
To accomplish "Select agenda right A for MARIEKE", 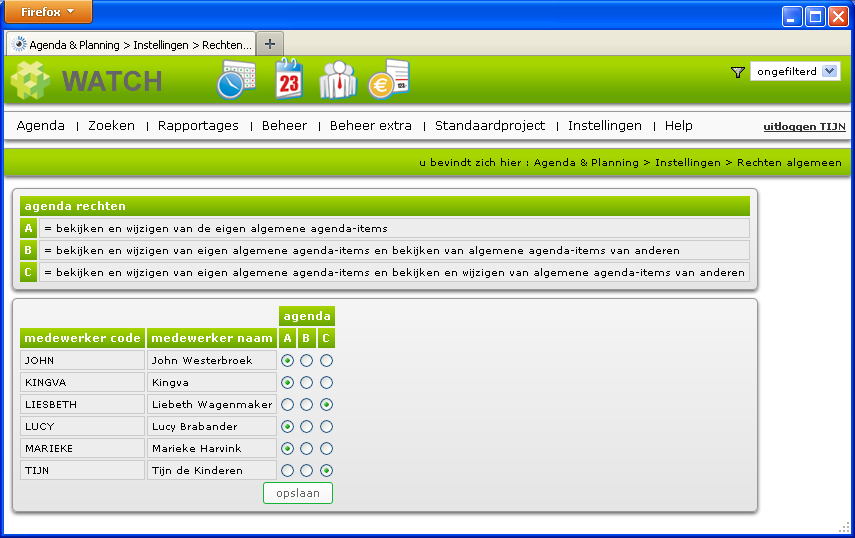I will [x=287, y=449].
